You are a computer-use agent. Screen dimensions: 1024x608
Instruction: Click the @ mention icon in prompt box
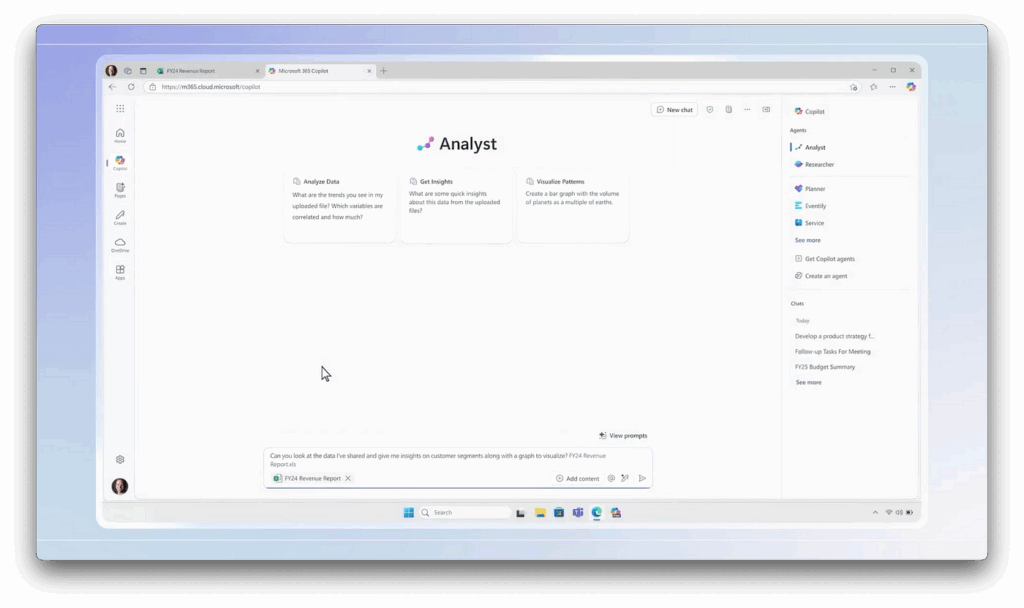[x=611, y=478]
